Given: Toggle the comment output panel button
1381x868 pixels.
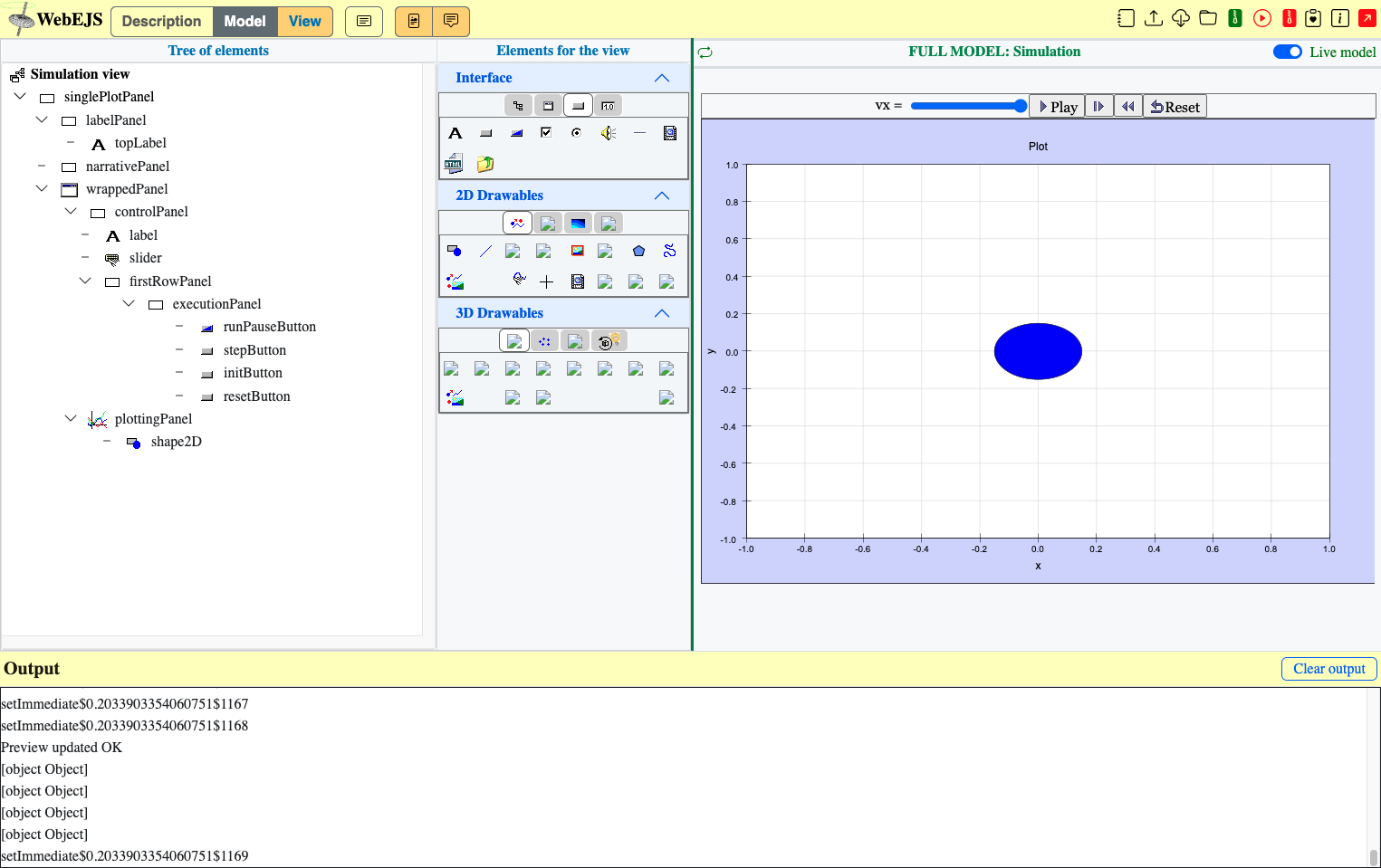Looking at the screenshot, I should pyautogui.click(x=451, y=21).
